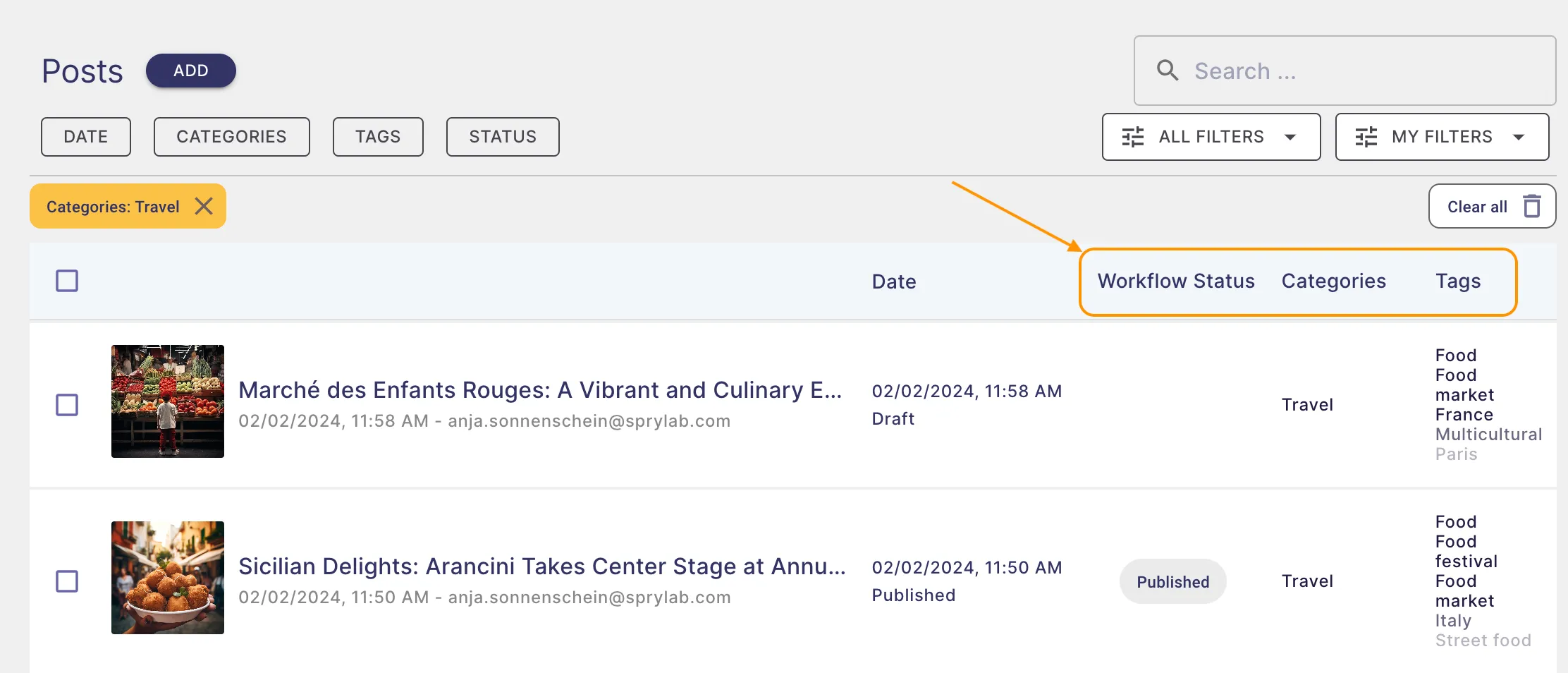This screenshot has height=673, width=1568.
Task: Open the TAGS filter
Action: point(378,137)
